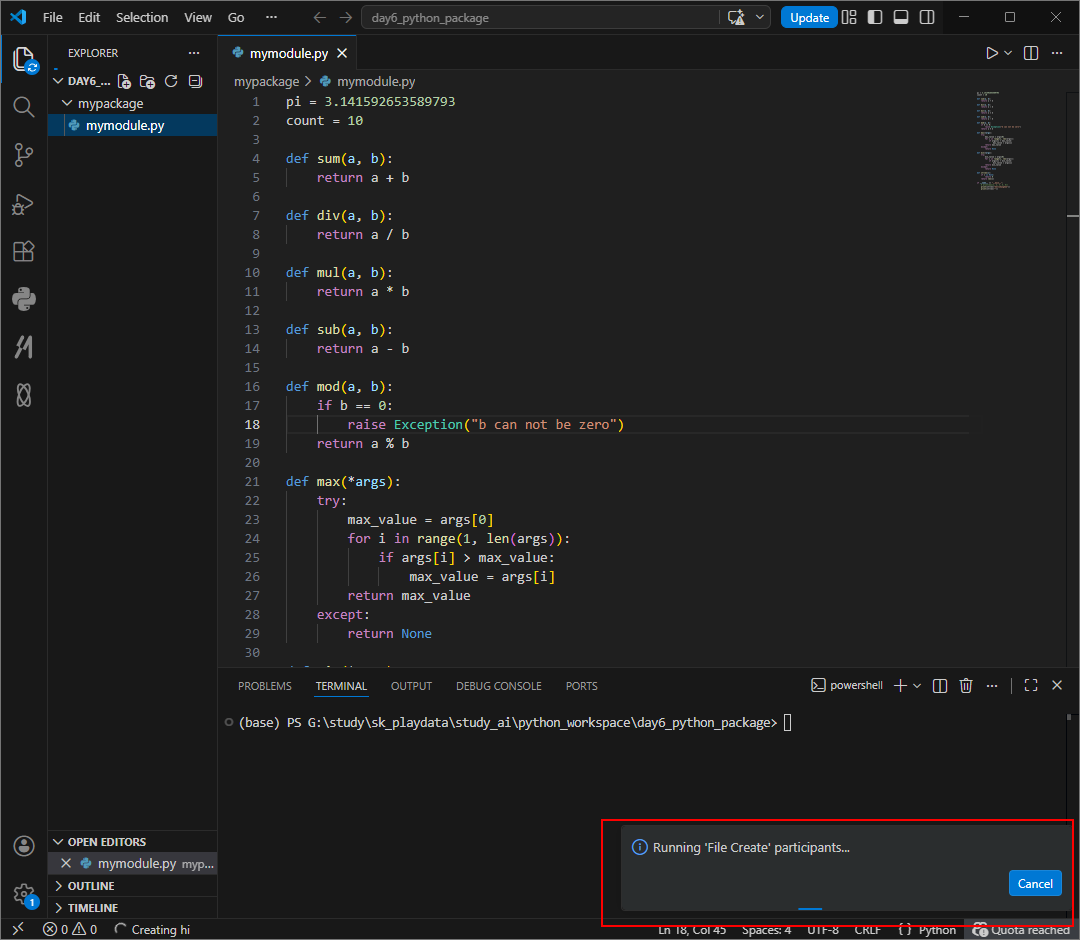1080x940 pixels.
Task: Open Copilot chat icon in title bar
Action: 736,17
